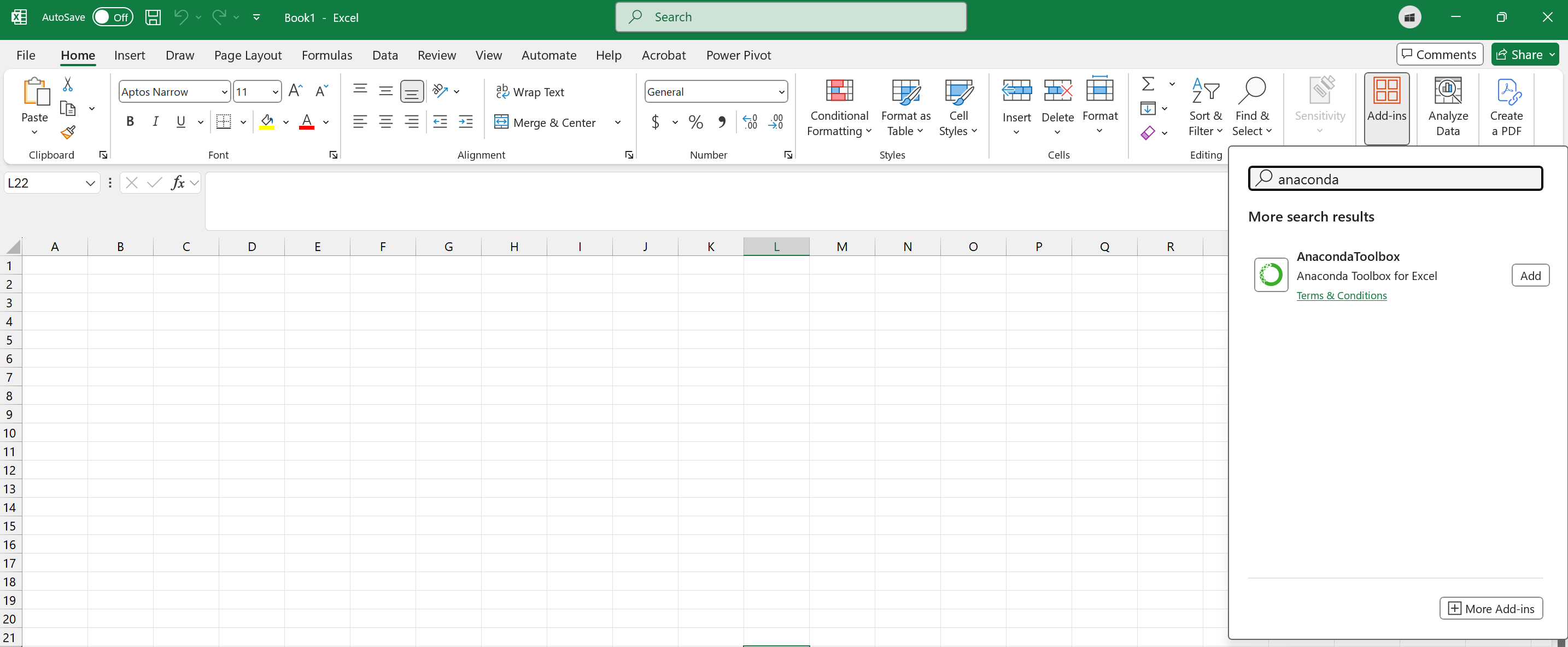Switch to the Data tab
1568x647 pixels.
(x=385, y=55)
